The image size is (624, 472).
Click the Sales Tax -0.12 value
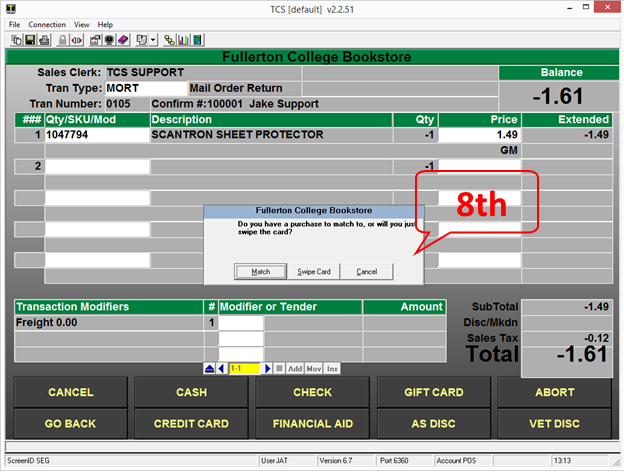(596, 338)
